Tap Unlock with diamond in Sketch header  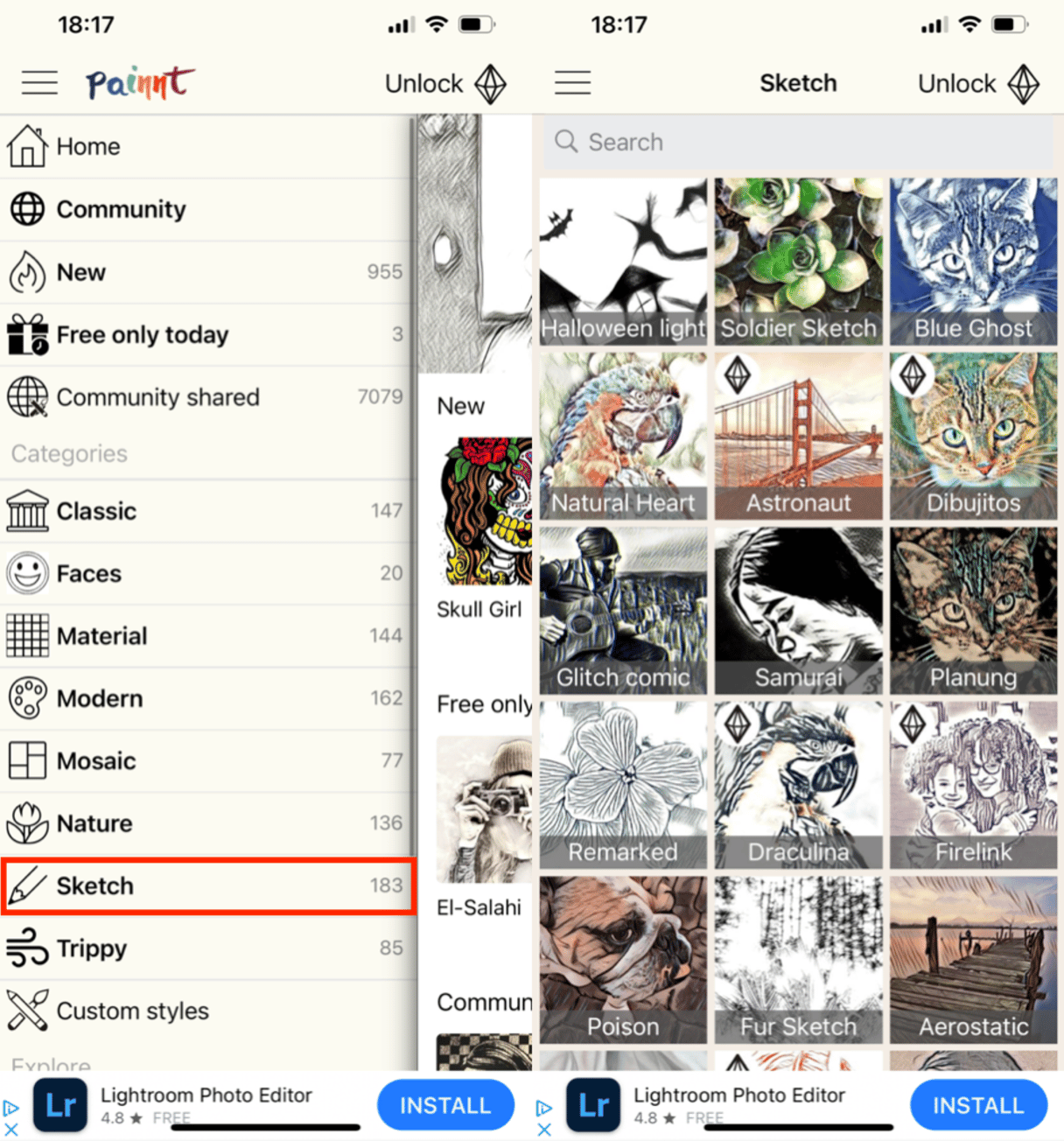[x=978, y=84]
